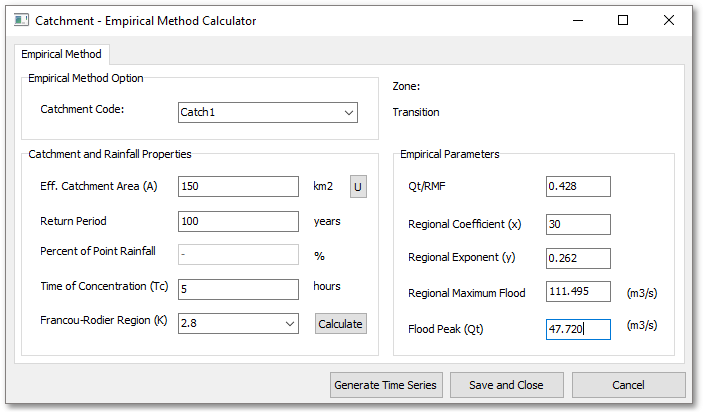Maximize the calculator window

coord(623,21)
